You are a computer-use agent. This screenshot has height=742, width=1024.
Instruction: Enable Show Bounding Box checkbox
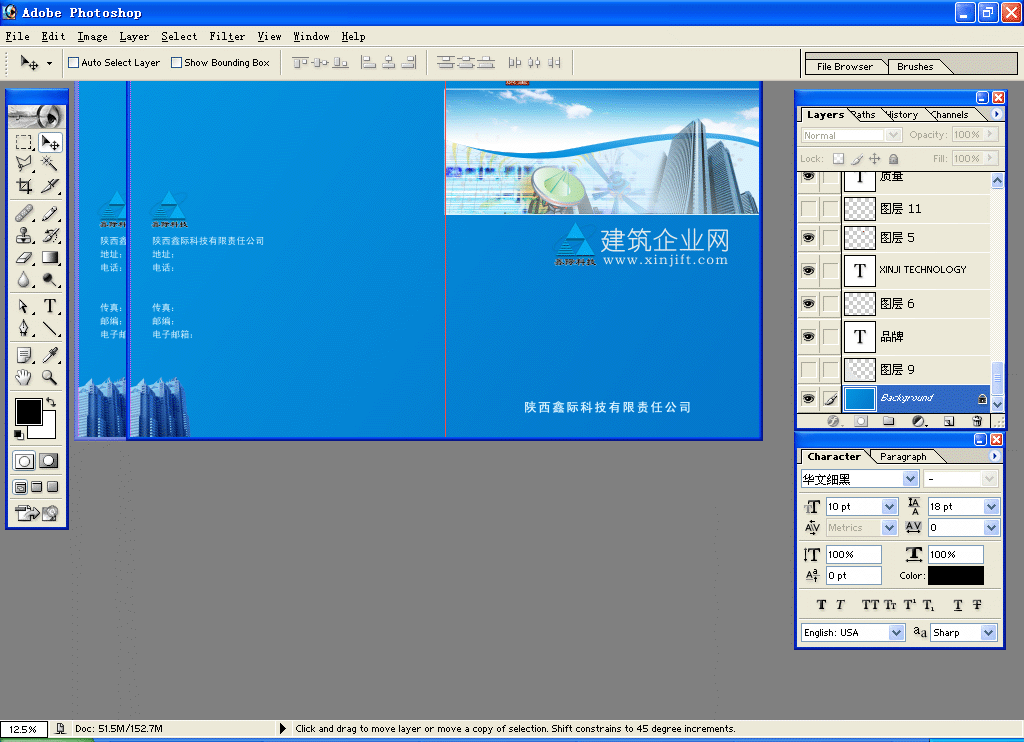click(176, 63)
